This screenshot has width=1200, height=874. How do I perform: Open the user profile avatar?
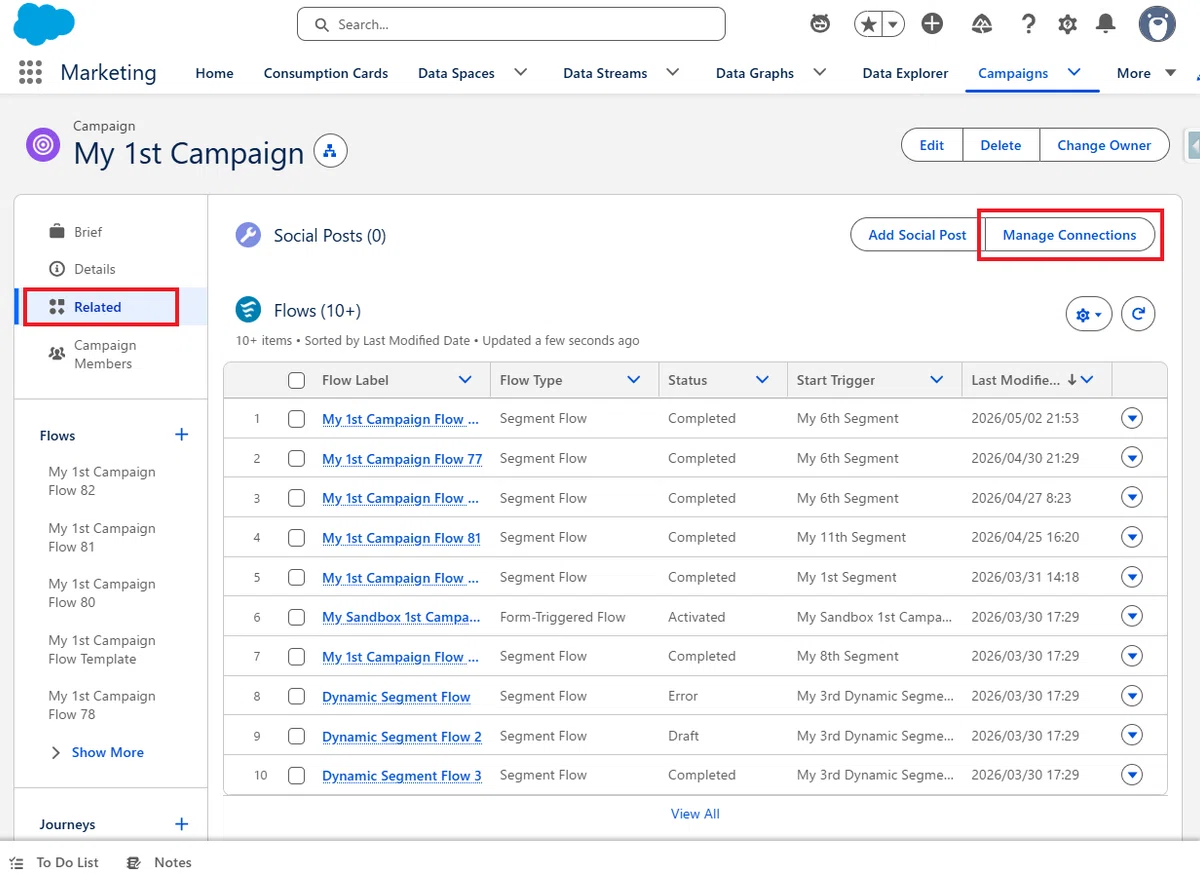pyautogui.click(x=1157, y=24)
